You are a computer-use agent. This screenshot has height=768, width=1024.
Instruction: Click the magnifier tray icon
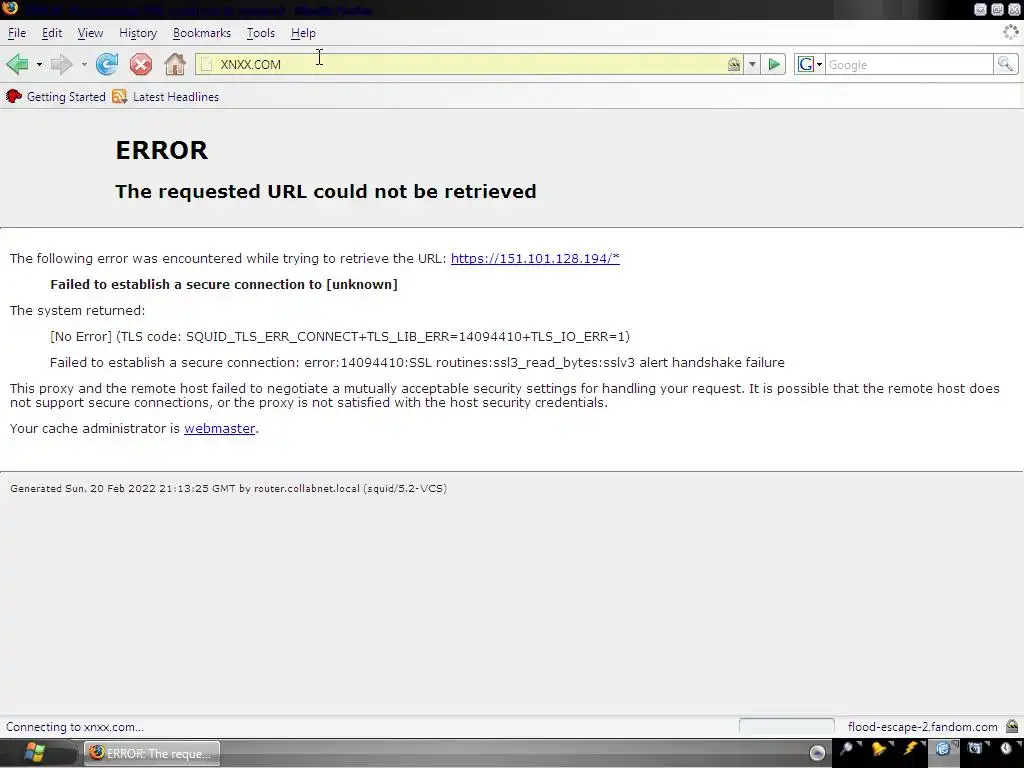[847, 748]
